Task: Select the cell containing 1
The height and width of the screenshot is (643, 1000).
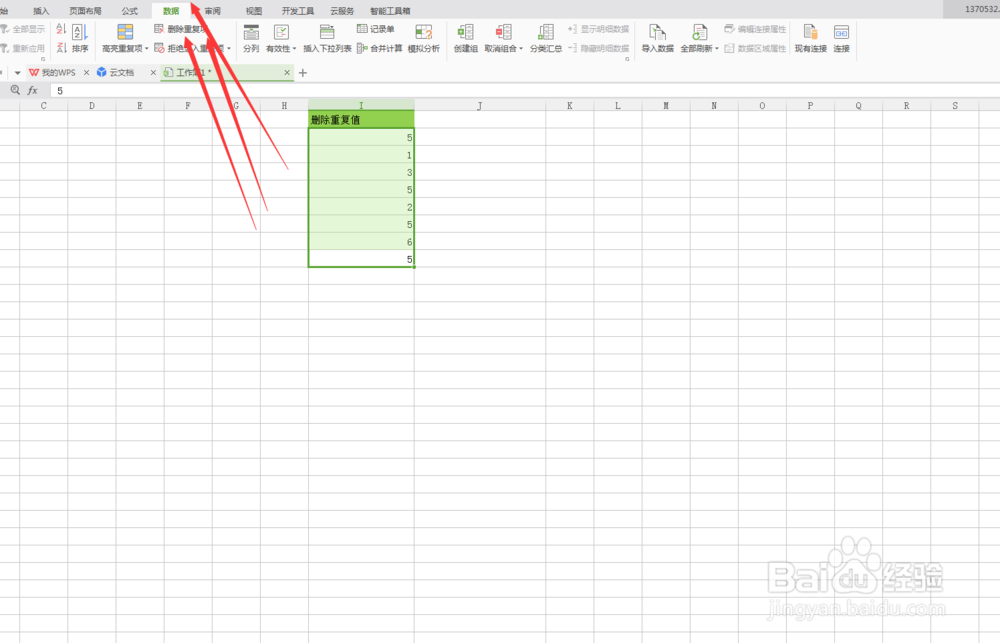Action: click(x=361, y=155)
